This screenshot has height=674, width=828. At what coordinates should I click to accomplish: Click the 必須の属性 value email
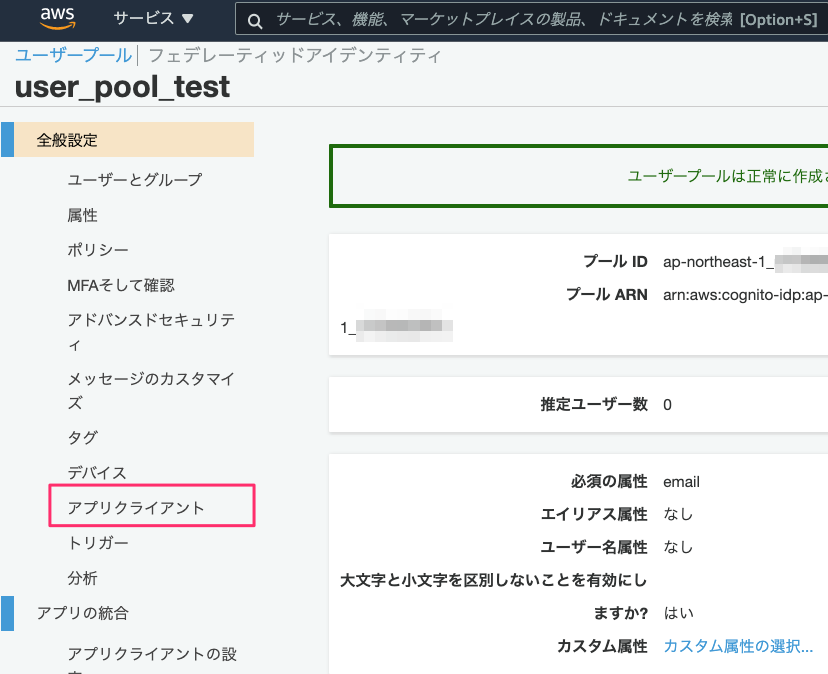[x=681, y=482]
